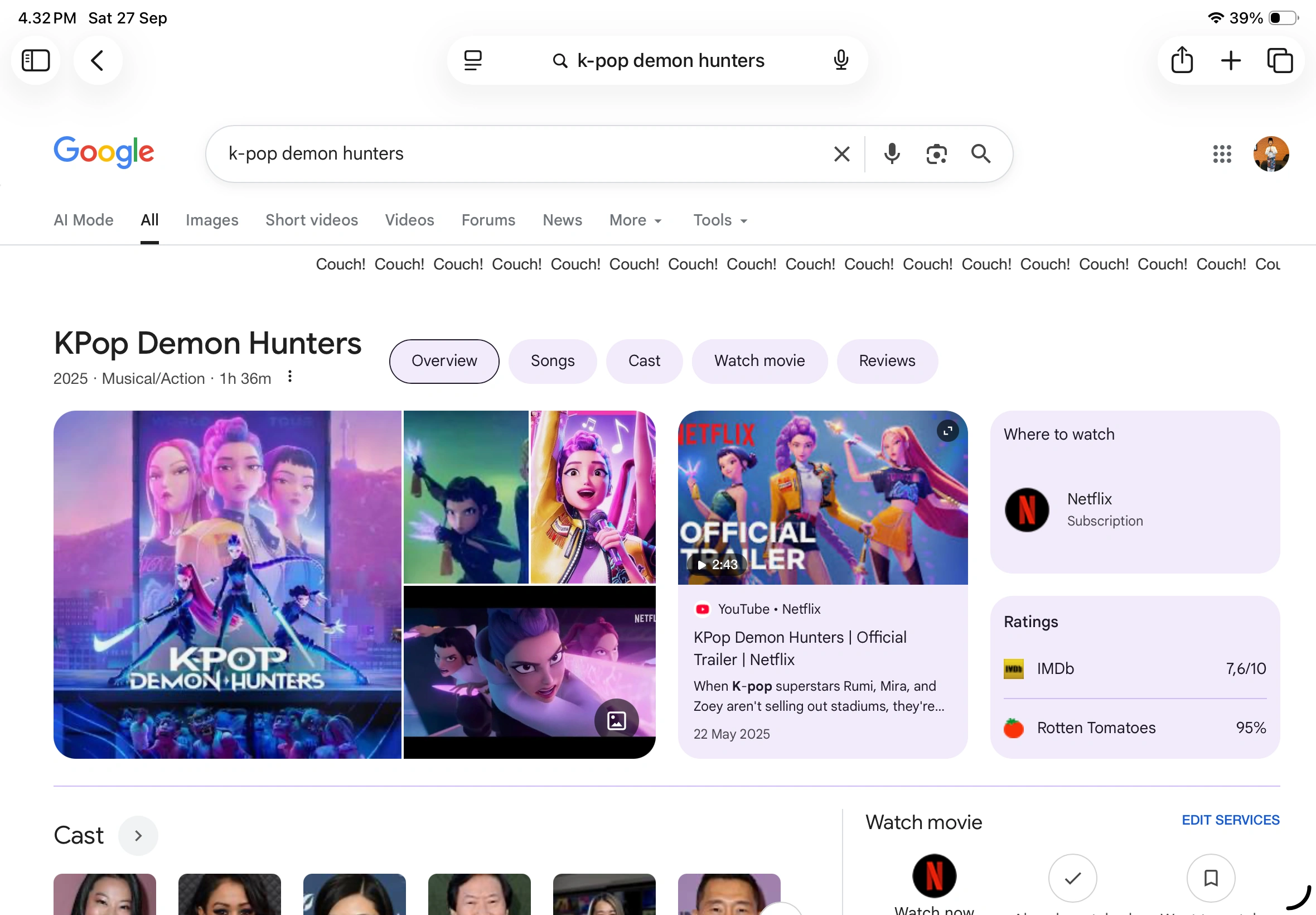
Task: Switch to the Images tab
Action: coord(211,220)
